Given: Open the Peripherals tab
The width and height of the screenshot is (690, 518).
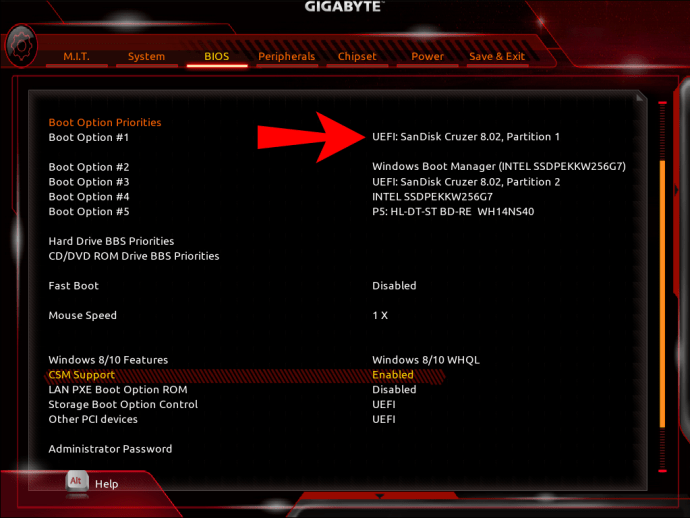Looking at the screenshot, I should (x=286, y=56).
